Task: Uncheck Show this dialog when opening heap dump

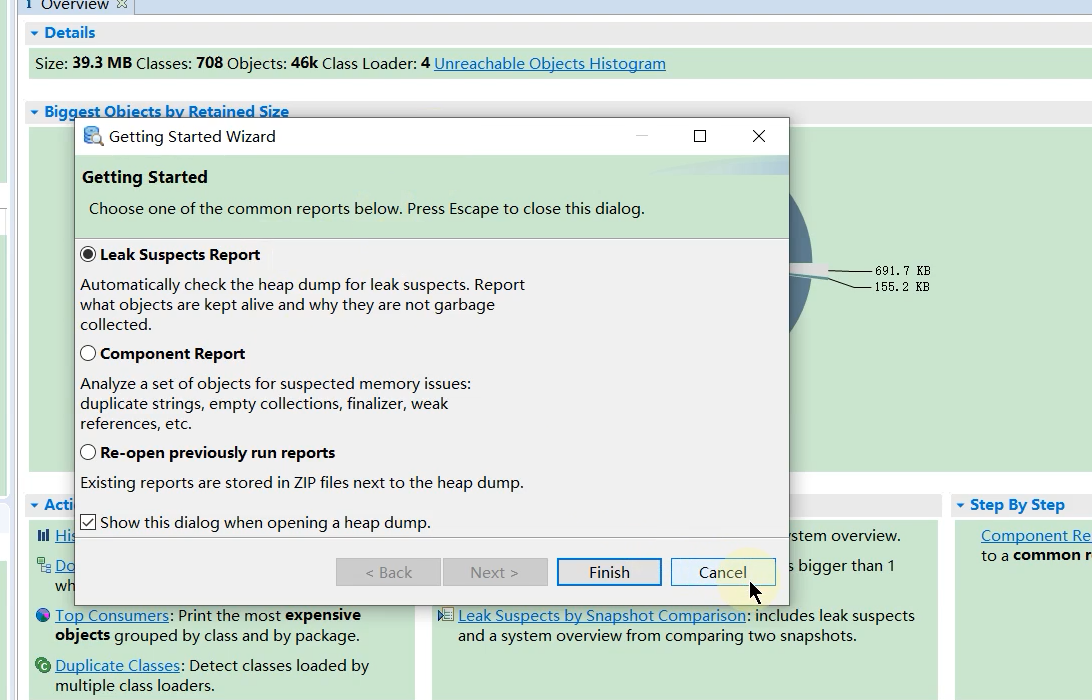Action: coord(88,522)
